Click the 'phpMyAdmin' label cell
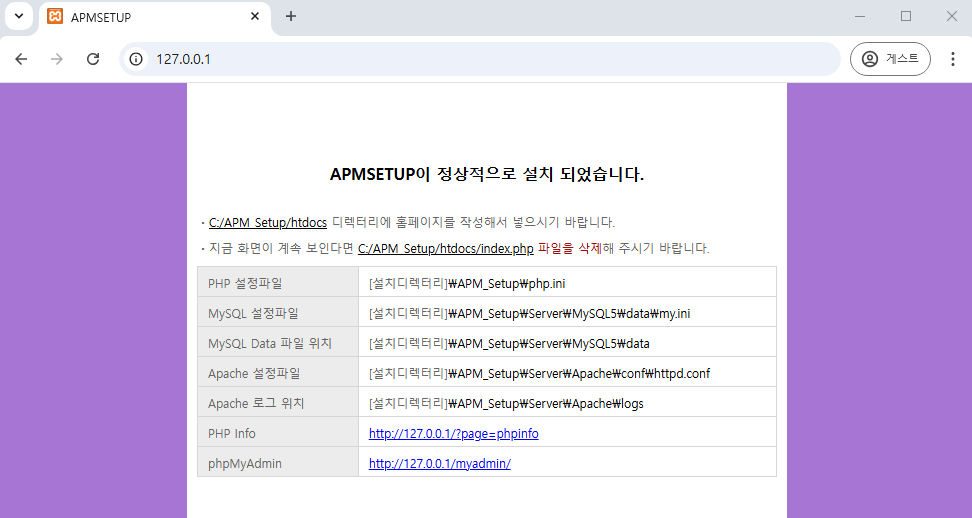Image resolution: width=972 pixels, height=518 pixels. pos(278,462)
